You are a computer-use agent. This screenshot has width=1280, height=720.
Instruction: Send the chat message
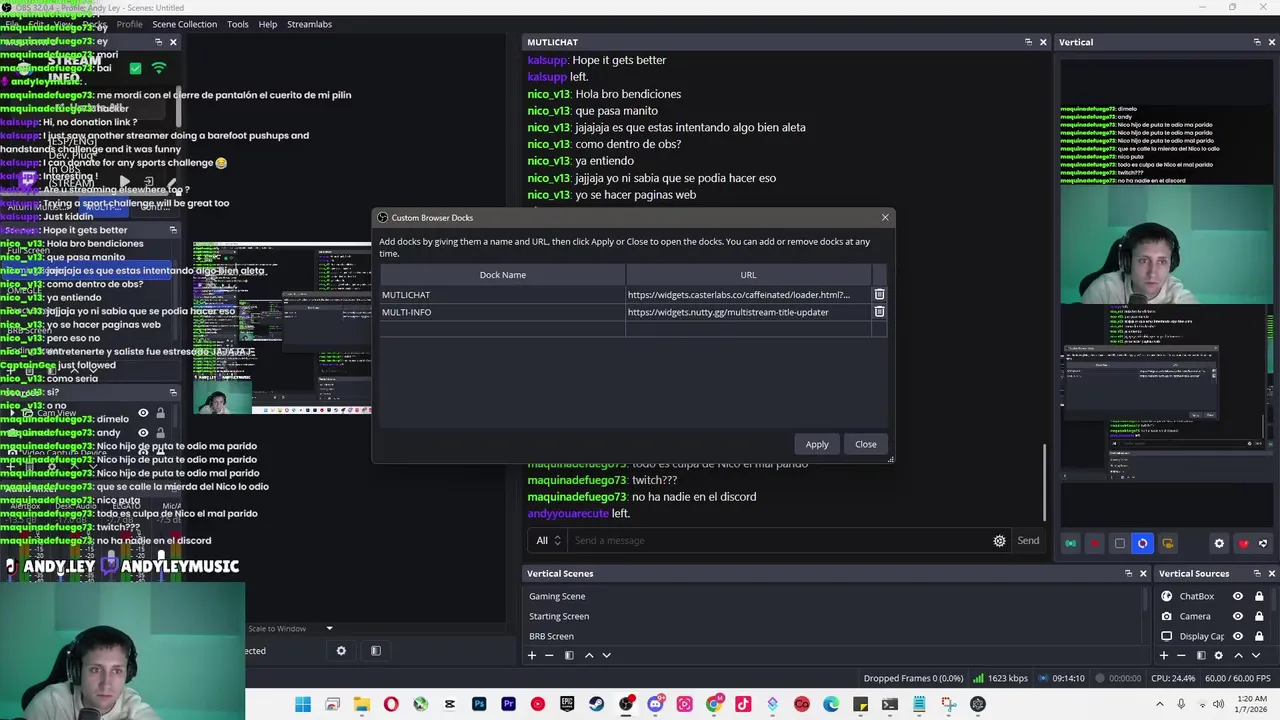coord(1028,541)
